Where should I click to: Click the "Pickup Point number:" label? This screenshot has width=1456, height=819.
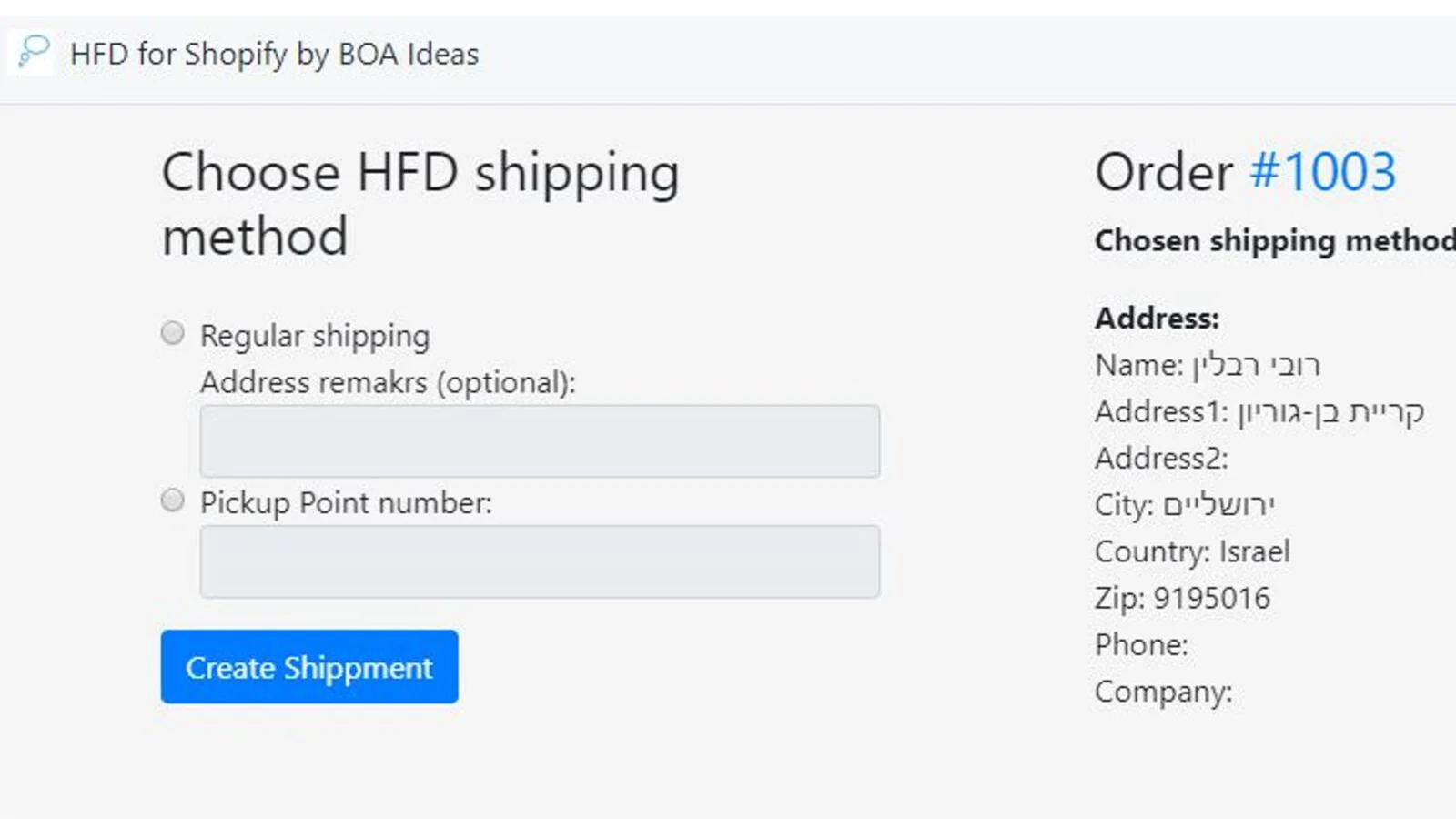[346, 503]
